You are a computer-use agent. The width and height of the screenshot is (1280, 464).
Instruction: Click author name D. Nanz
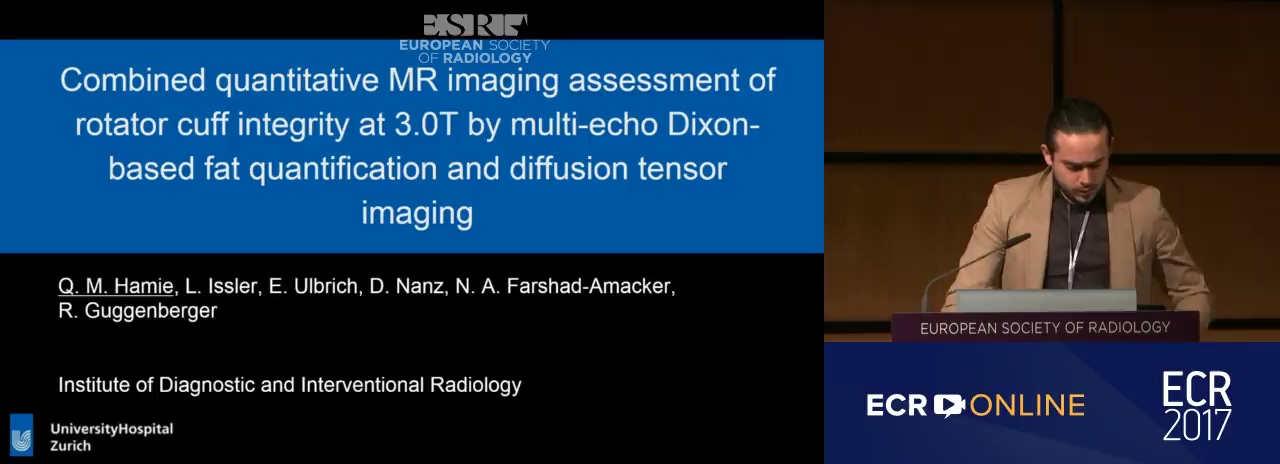(x=404, y=287)
